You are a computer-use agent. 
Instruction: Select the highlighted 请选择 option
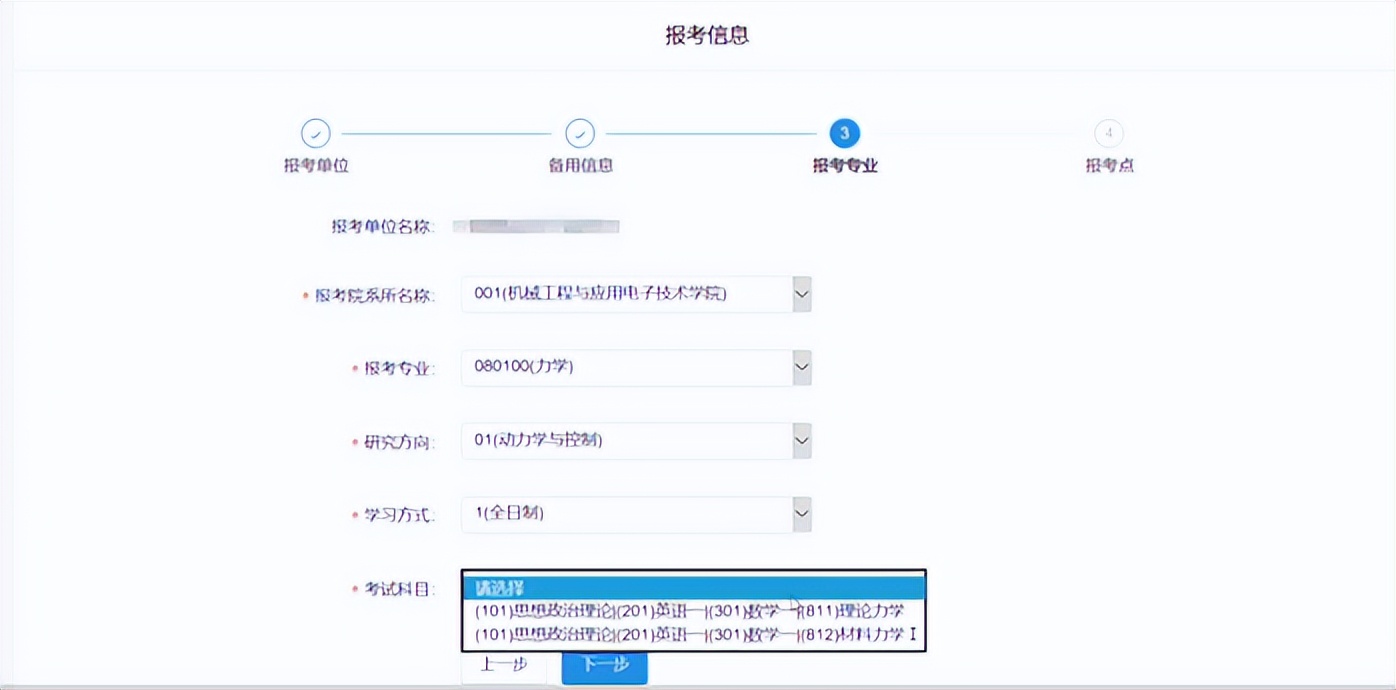(x=693, y=588)
